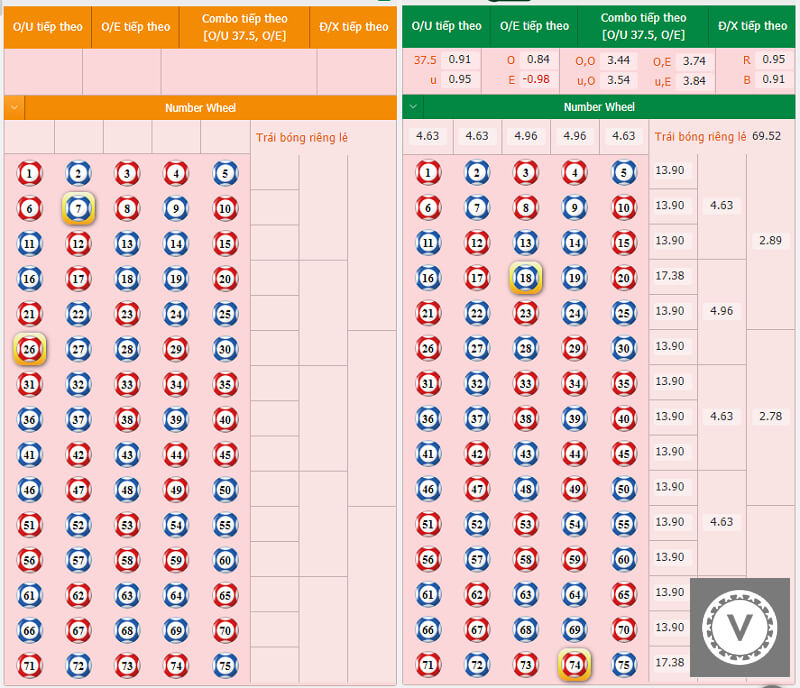Screen dimensions: 800x688
Task: Bet on O,E combo odds 3.74
Action: (694, 61)
